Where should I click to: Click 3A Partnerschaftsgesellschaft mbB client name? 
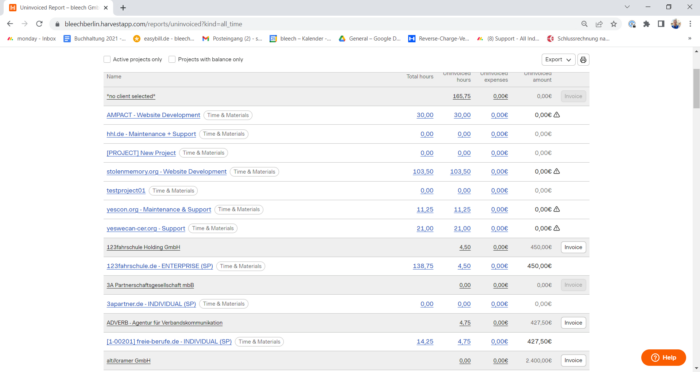pos(150,285)
